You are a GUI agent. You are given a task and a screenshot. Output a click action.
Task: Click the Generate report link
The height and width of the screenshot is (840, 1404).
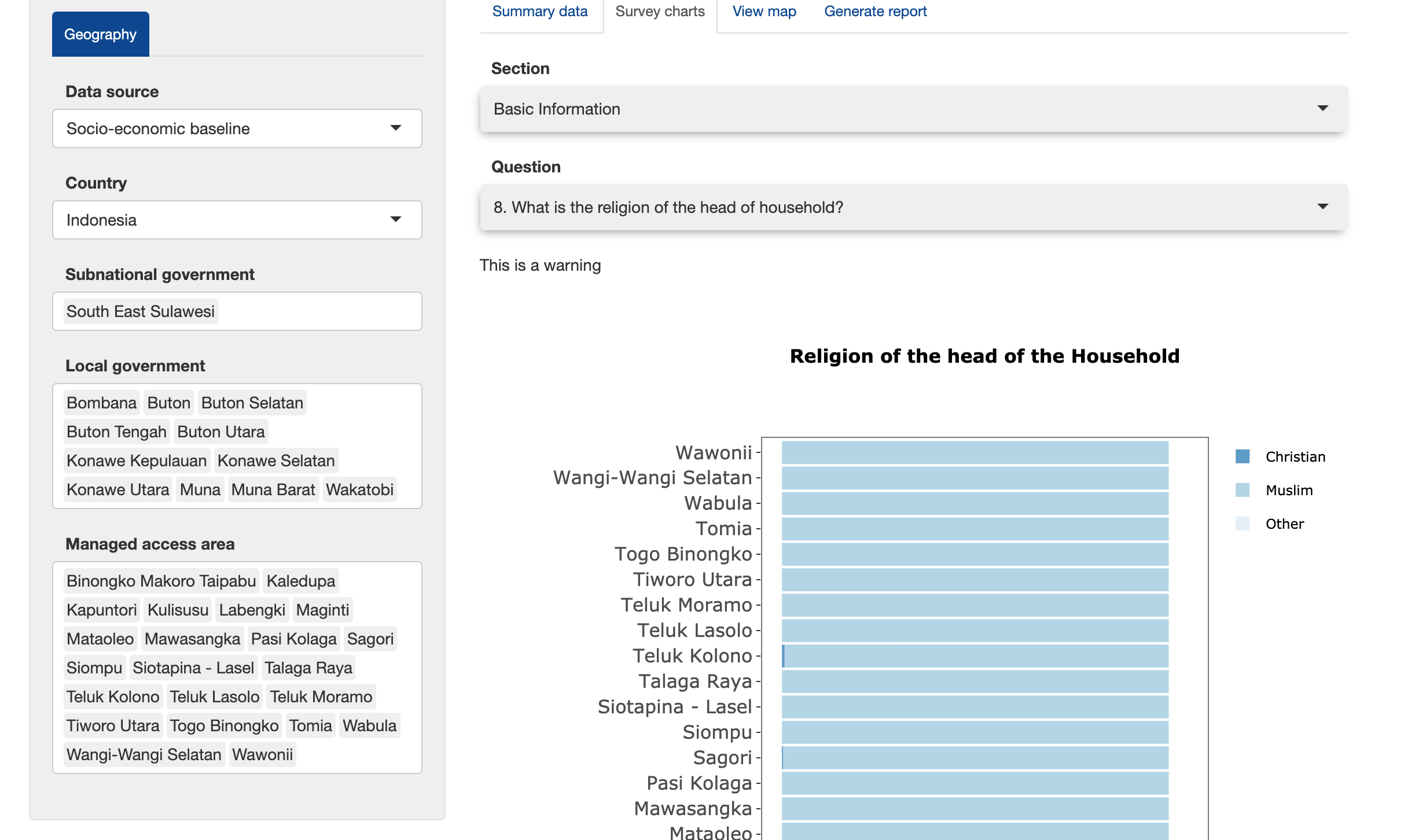pos(875,11)
